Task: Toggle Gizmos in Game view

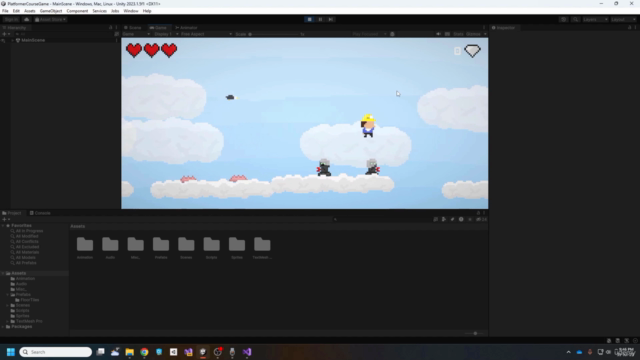Action: tap(473, 34)
